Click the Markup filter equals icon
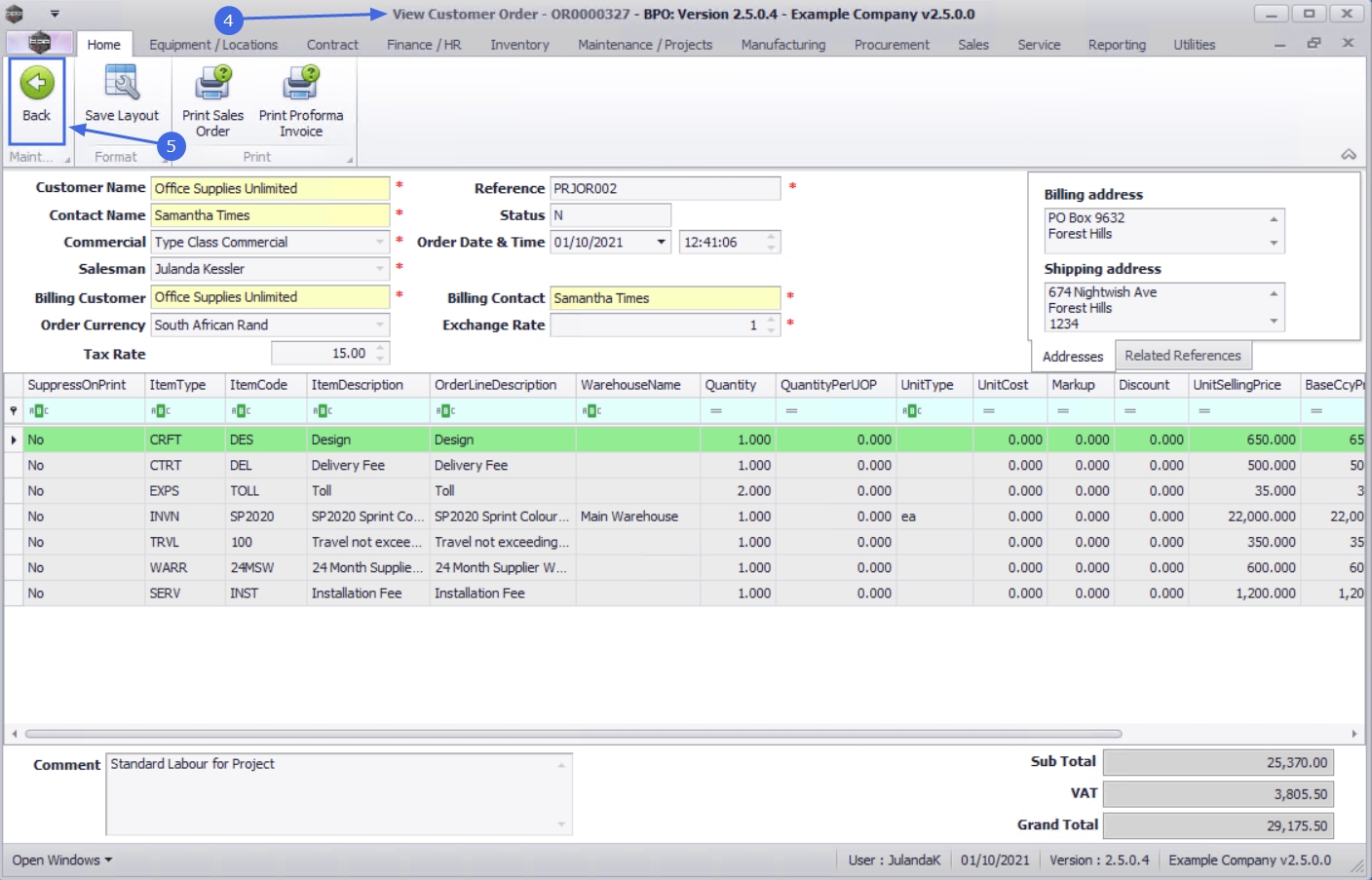 (x=1062, y=411)
